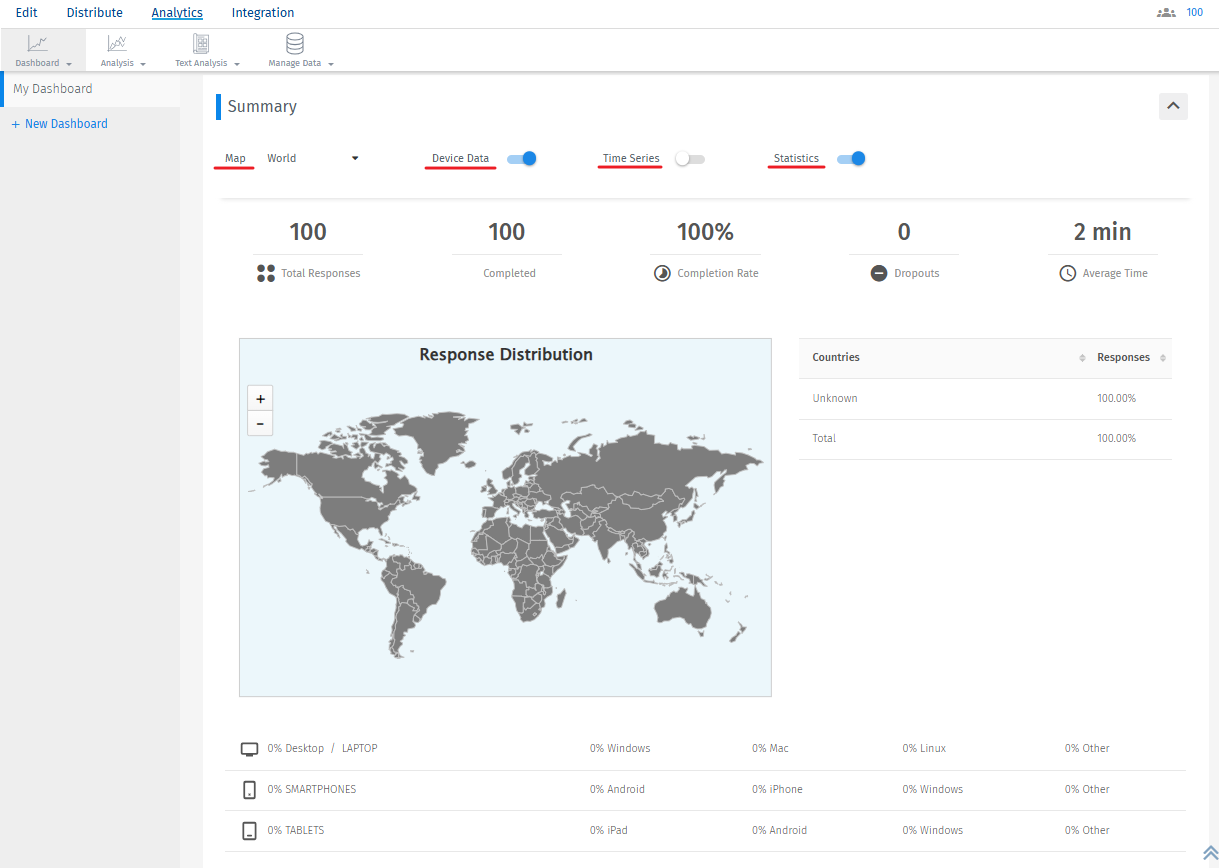Open the Integration tab
This screenshot has width=1219, height=868.
263,13
